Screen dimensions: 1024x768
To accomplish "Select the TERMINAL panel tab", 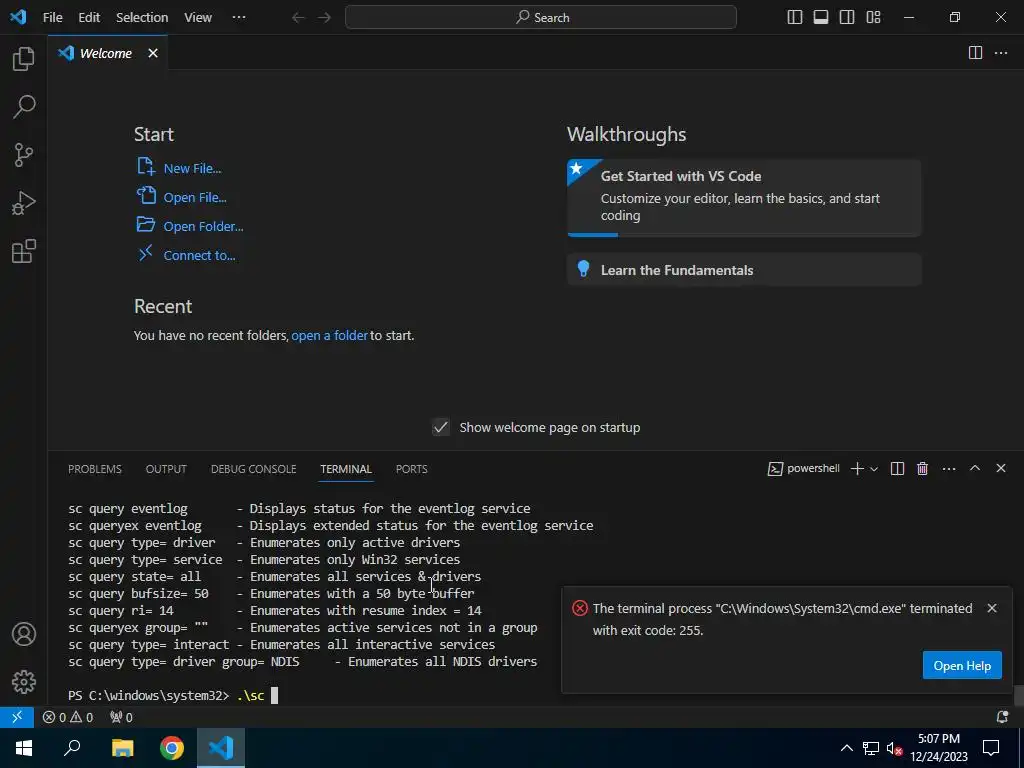I will tap(345, 469).
